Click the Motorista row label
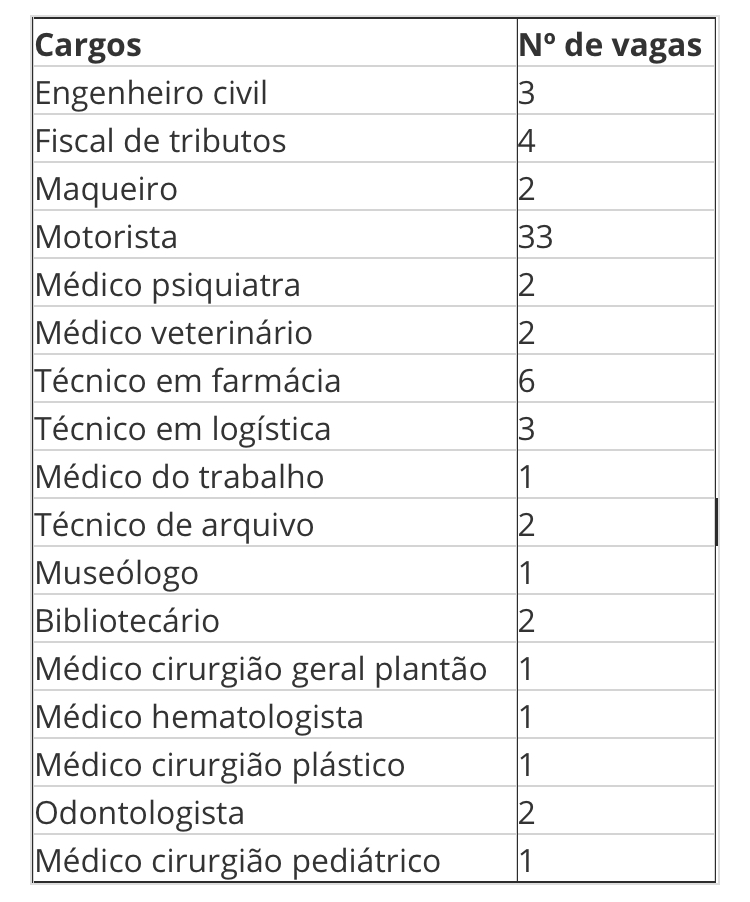 tap(106, 237)
